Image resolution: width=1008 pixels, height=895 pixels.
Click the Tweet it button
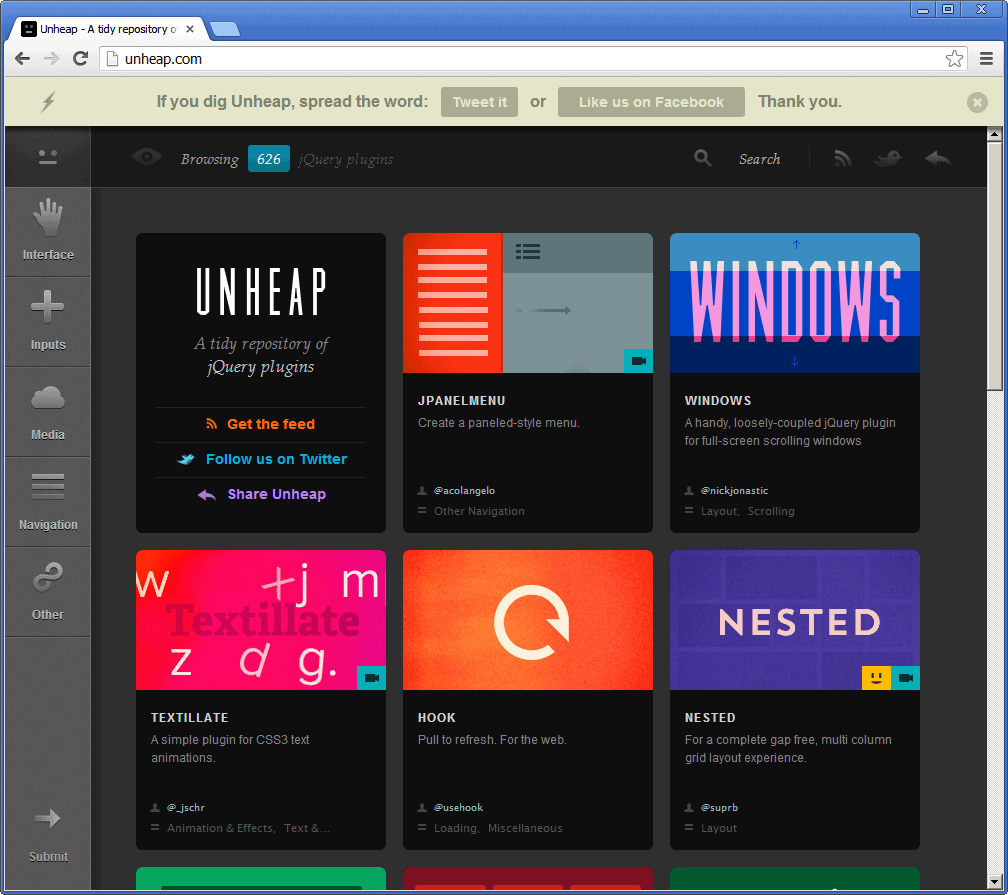480,102
